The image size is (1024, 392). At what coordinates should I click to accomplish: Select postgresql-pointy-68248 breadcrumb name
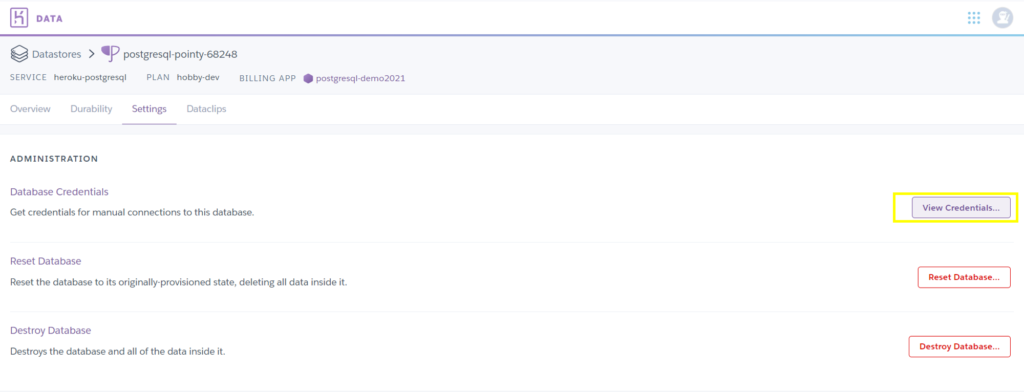[x=180, y=54]
